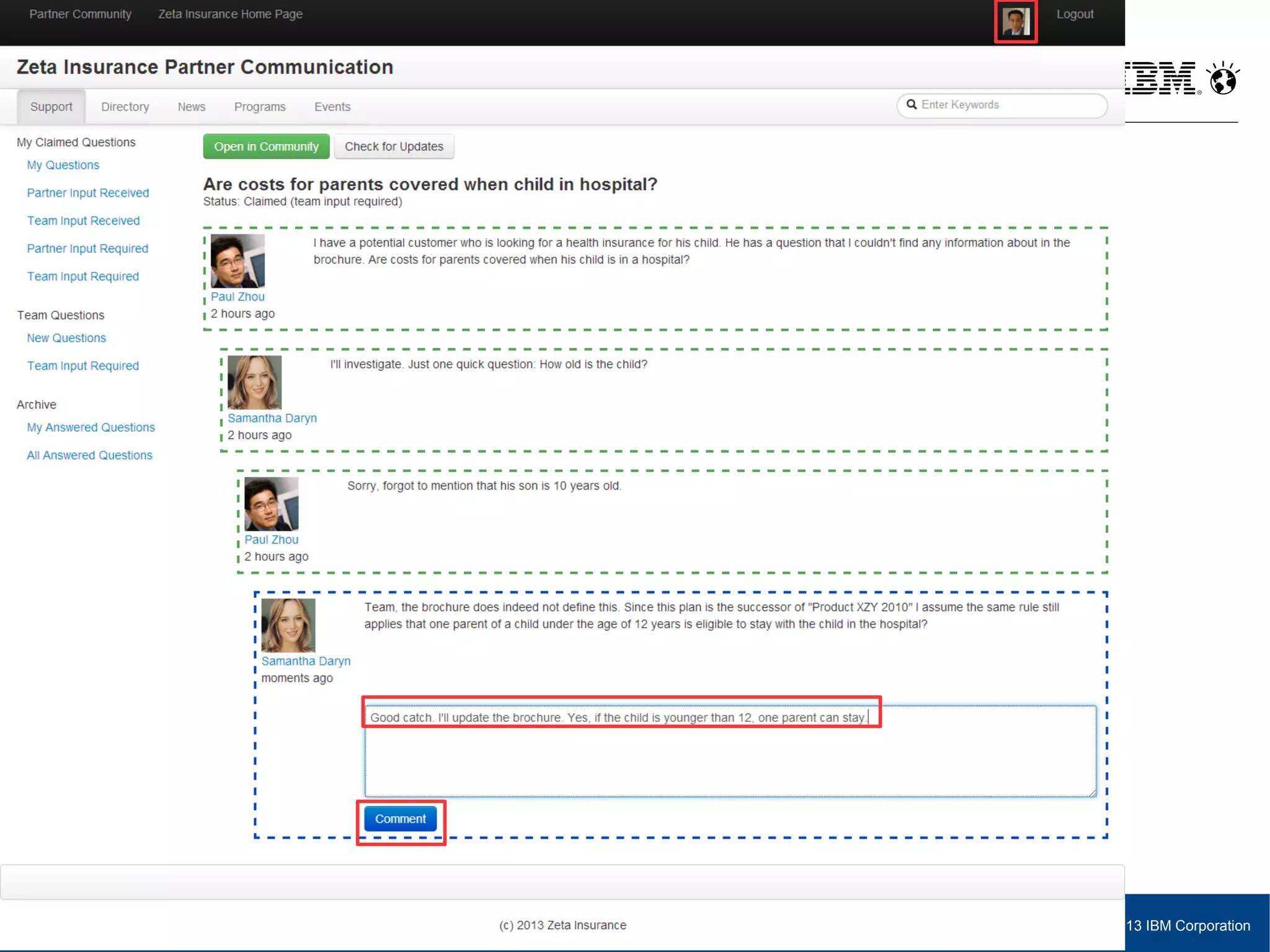Open Samantha Daryn's profile name link
This screenshot has width=1270, height=952.
tap(272, 418)
